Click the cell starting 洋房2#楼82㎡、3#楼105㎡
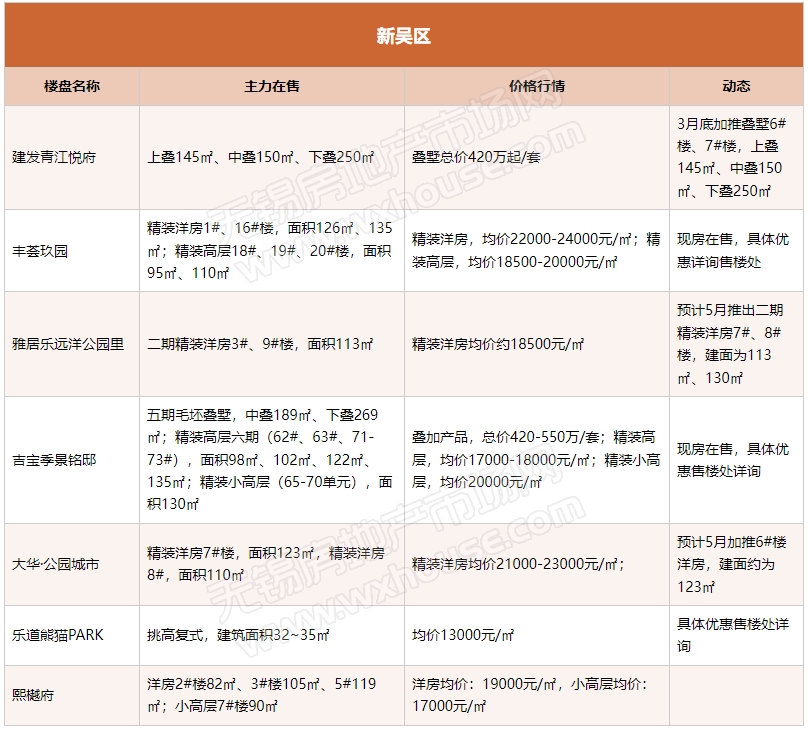The image size is (808, 730). [272, 695]
